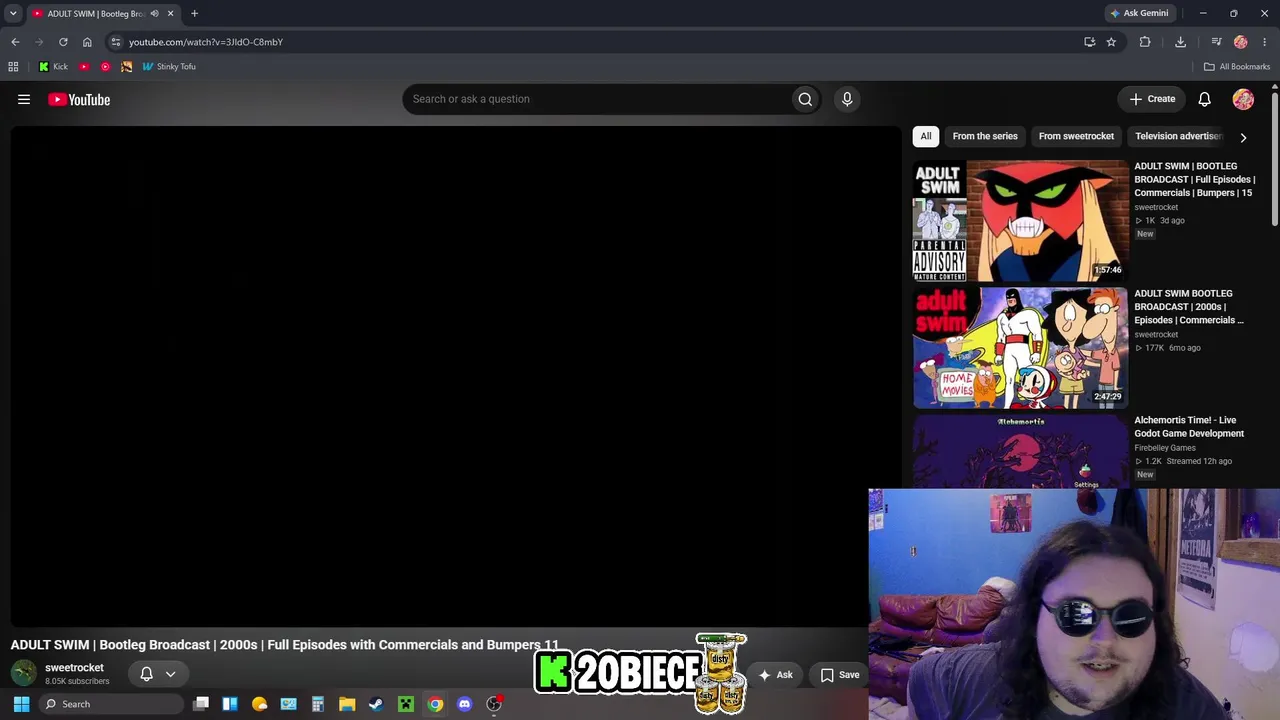Click the YouTube page vertical scrollbar
1280x720 pixels.
pos(1275,160)
